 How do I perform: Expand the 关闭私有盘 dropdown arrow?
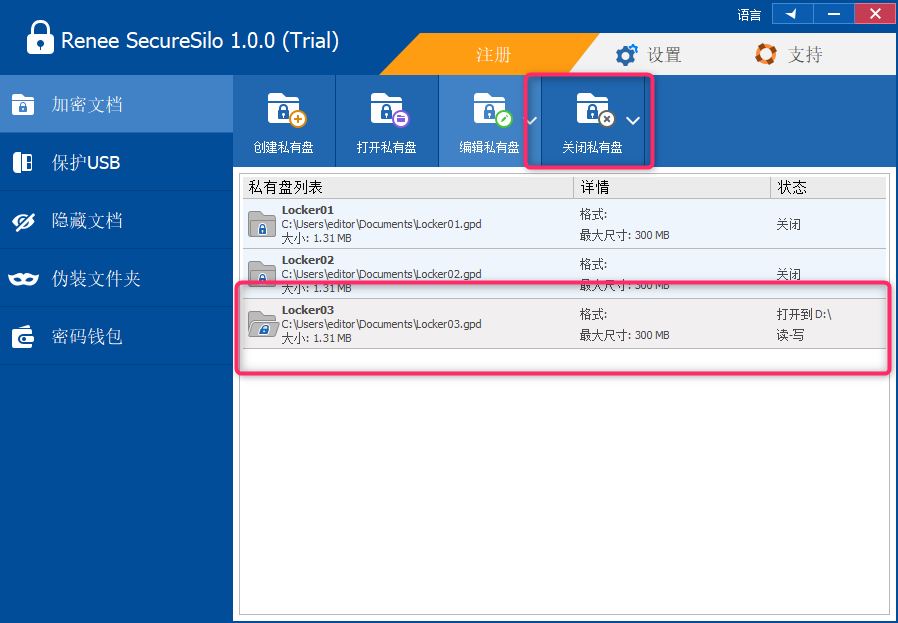point(633,121)
